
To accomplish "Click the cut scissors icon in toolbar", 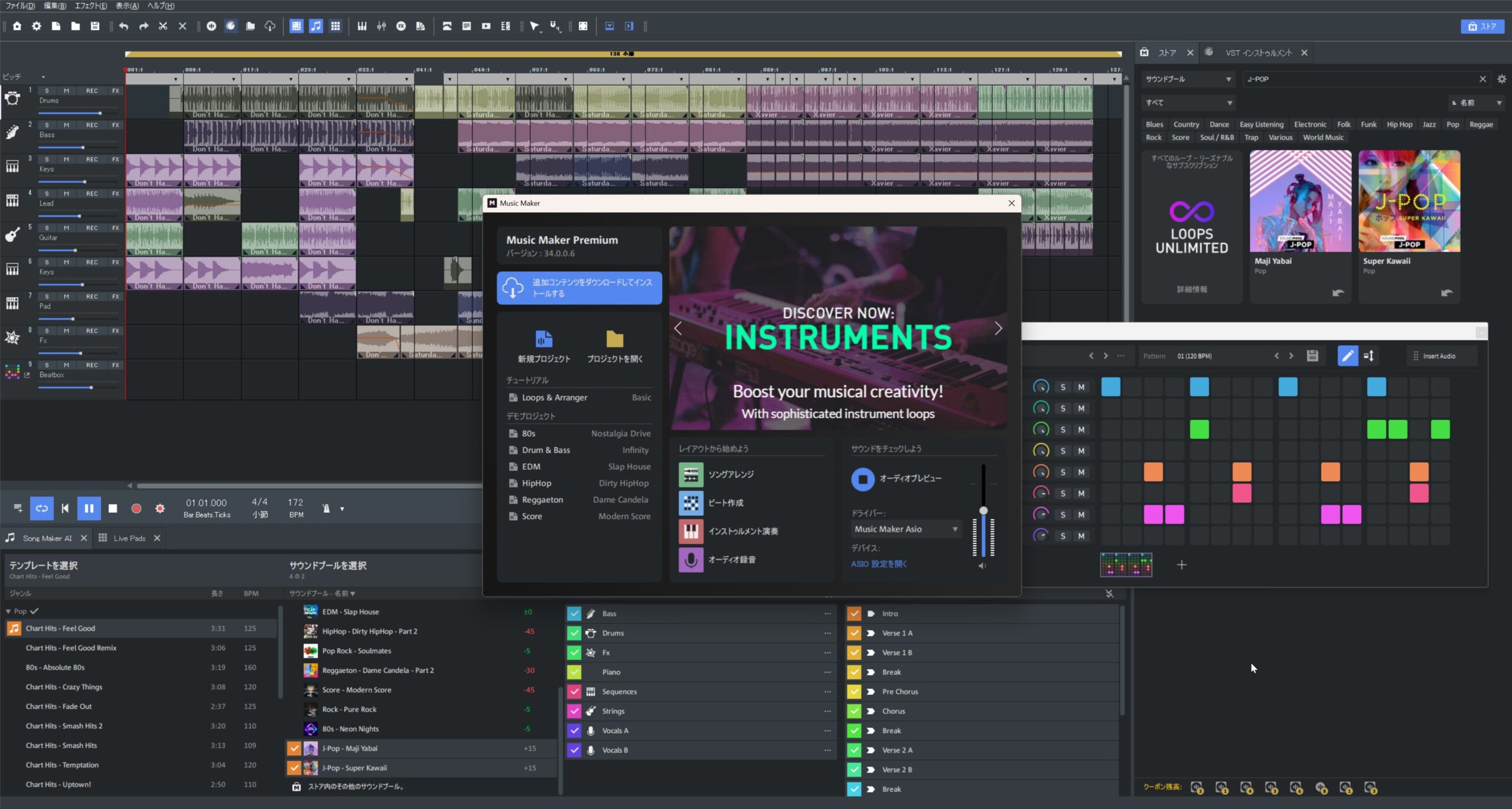I will pos(164,26).
